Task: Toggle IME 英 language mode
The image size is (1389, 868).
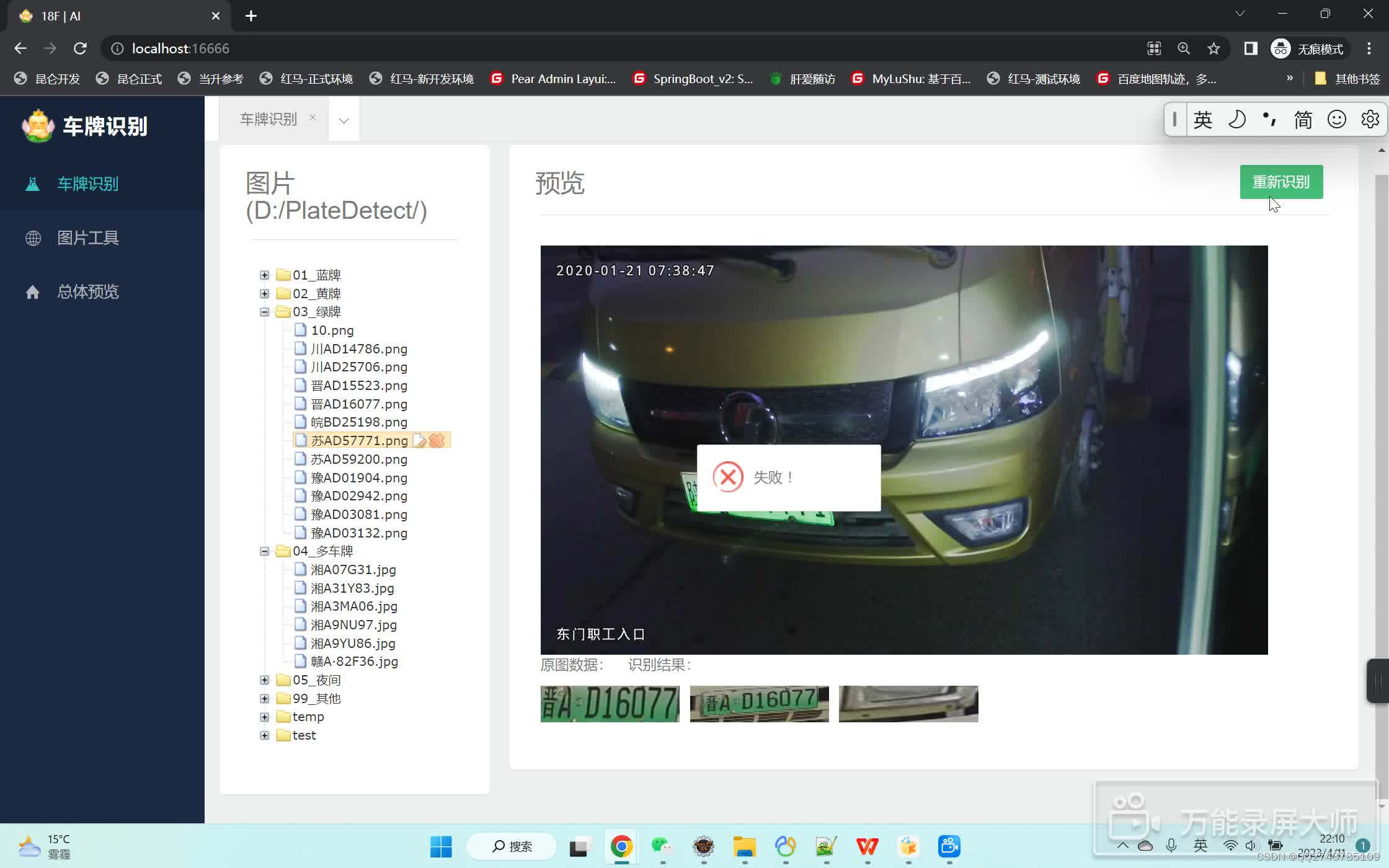Action: click(1202, 119)
